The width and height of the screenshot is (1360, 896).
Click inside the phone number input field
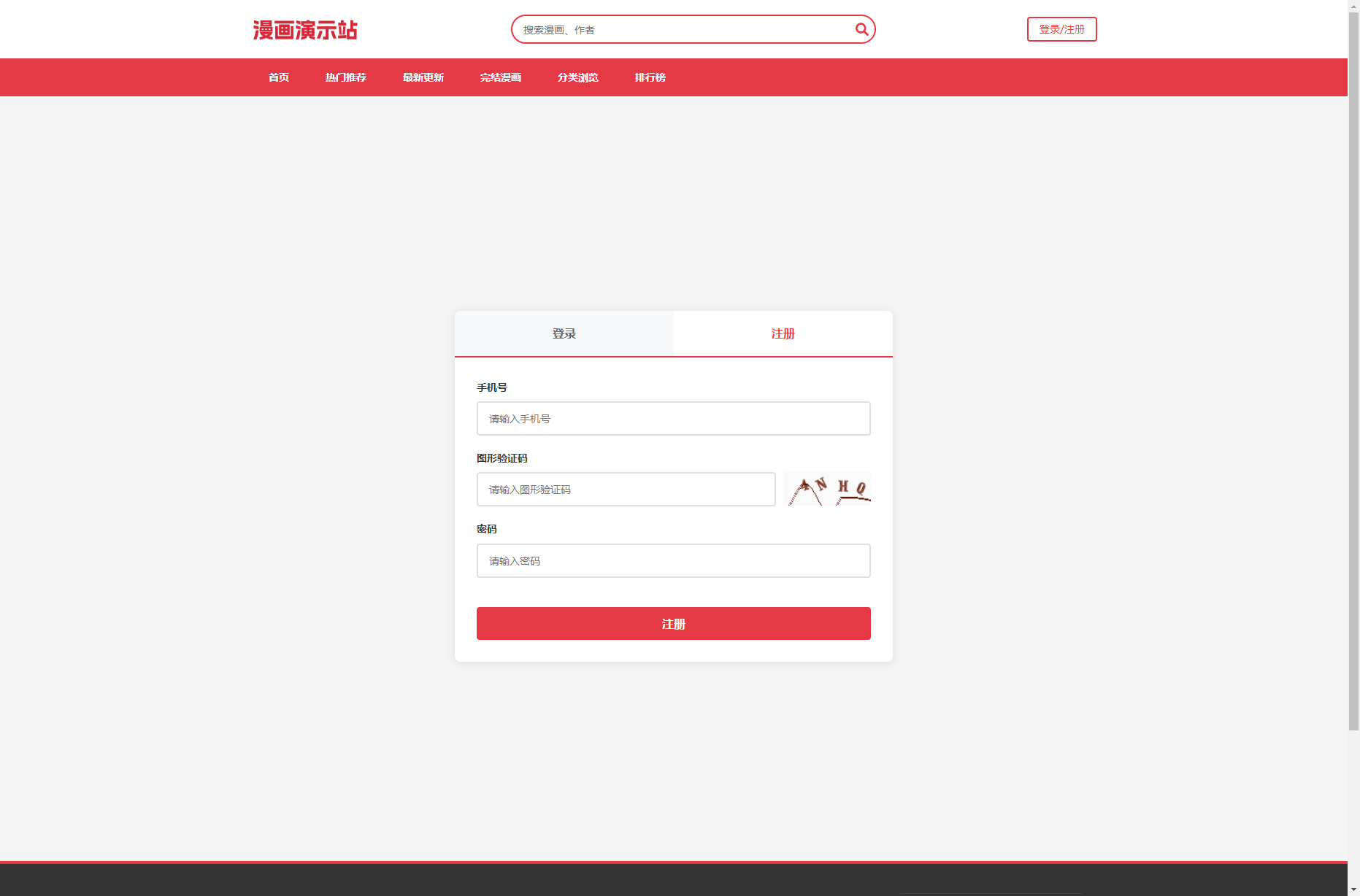[672, 418]
